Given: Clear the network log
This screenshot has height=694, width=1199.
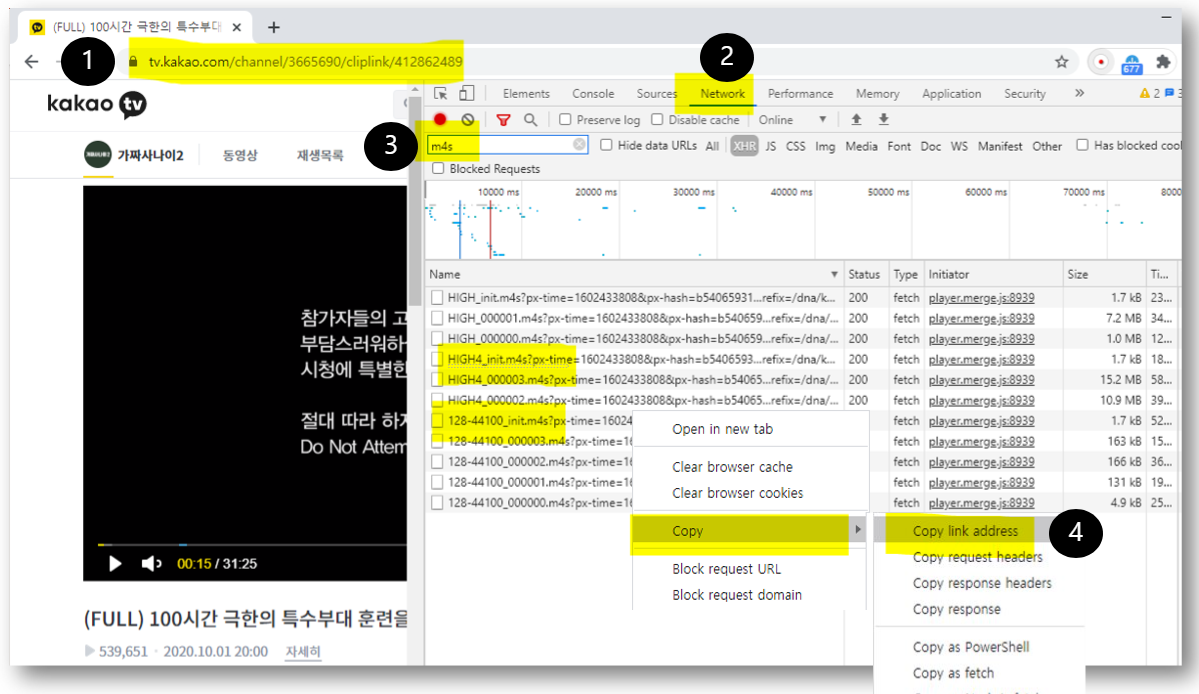Looking at the screenshot, I should (x=468, y=119).
